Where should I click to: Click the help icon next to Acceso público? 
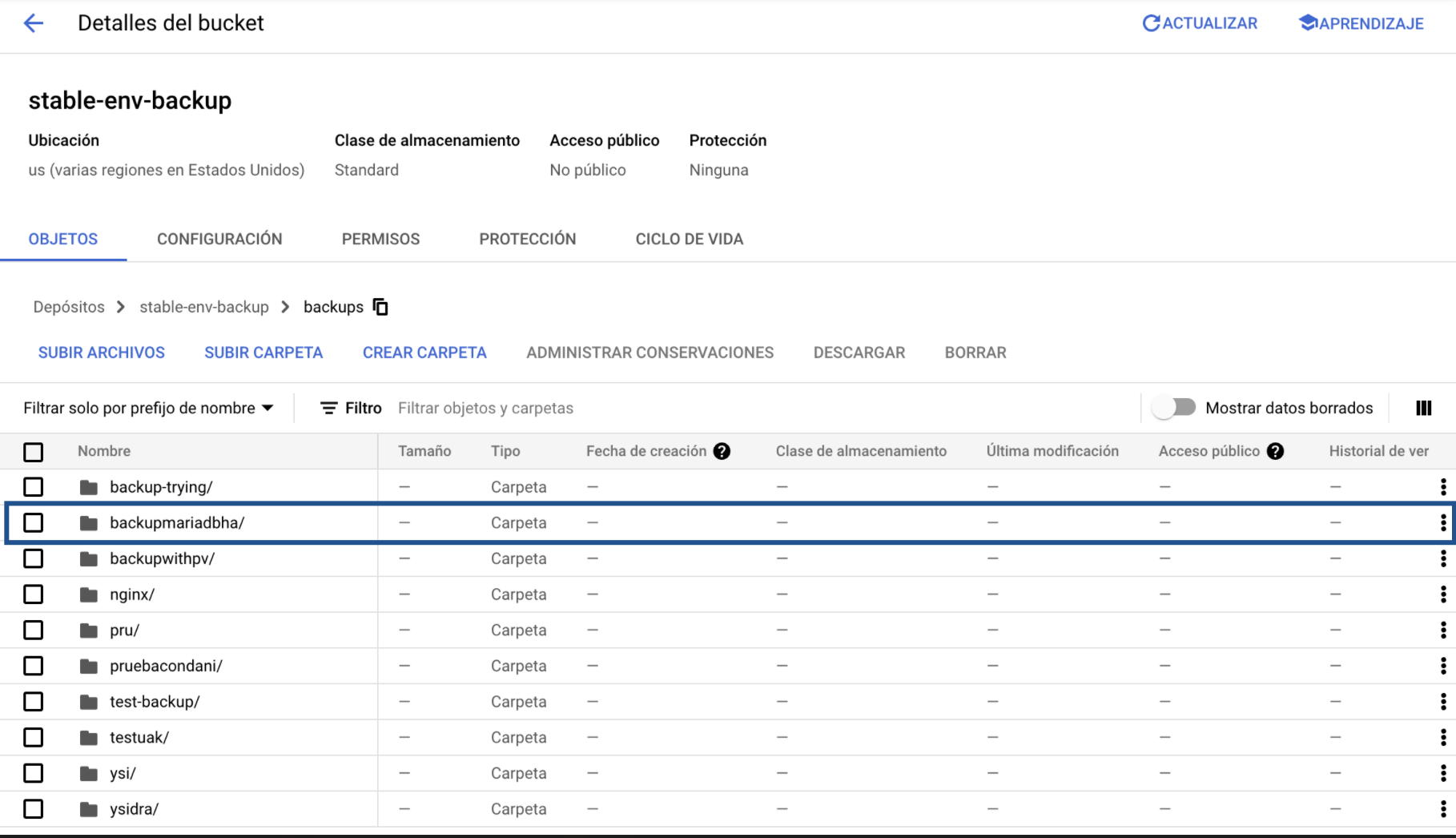tap(1277, 450)
